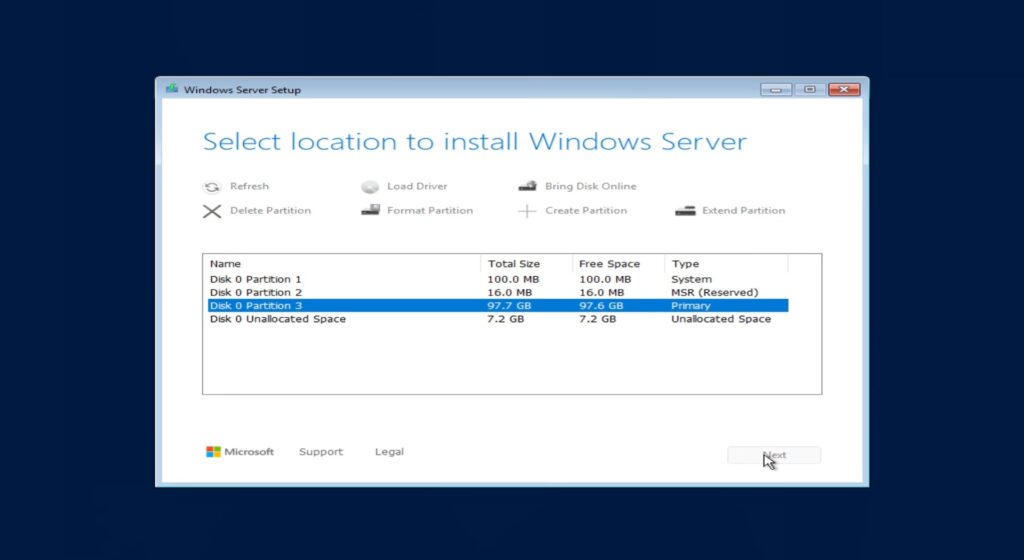Image resolution: width=1024 pixels, height=560 pixels.
Task: Click the Microsoft wordmark text
Action: pos(249,452)
